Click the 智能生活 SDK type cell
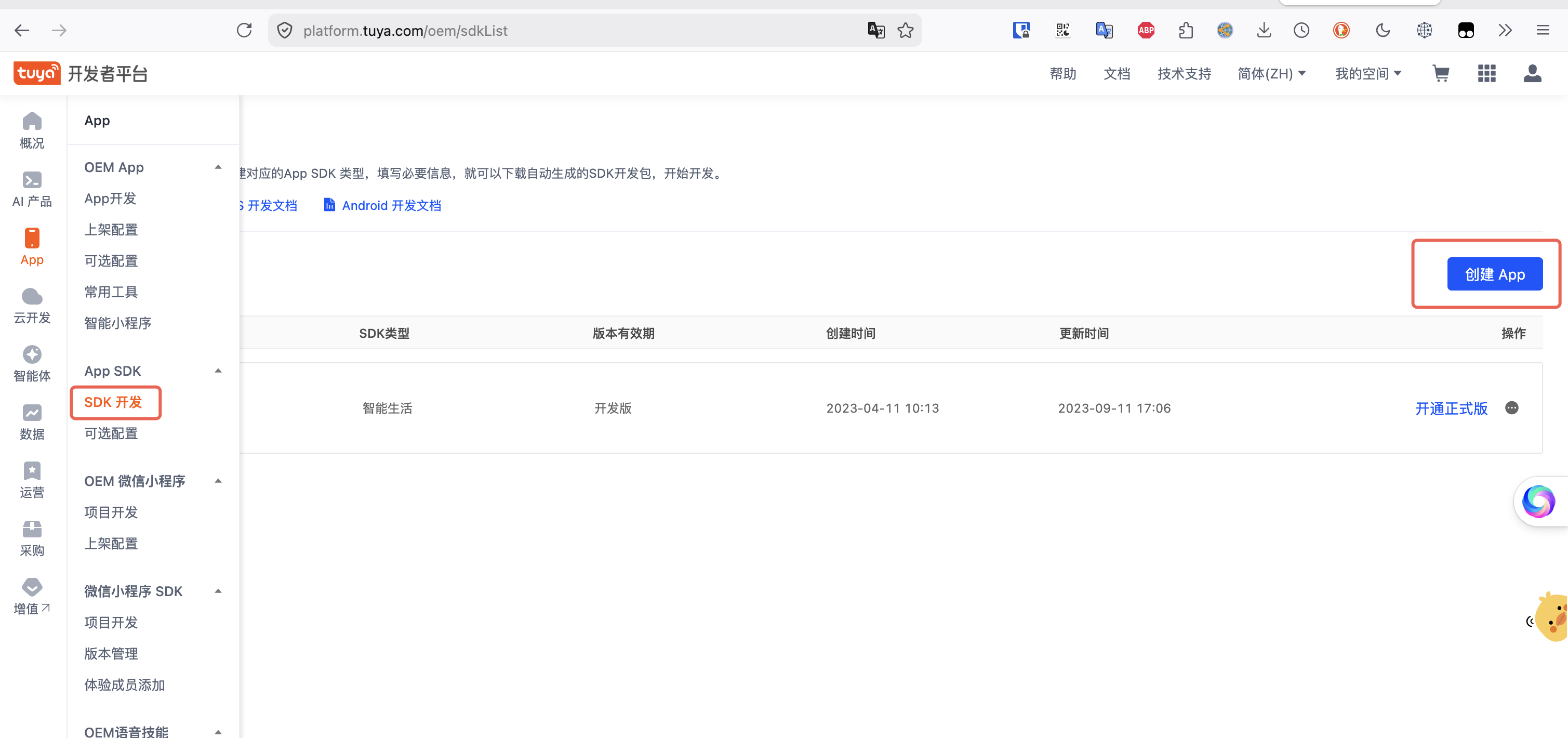Image resolution: width=1568 pixels, height=738 pixels. tap(387, 408)
